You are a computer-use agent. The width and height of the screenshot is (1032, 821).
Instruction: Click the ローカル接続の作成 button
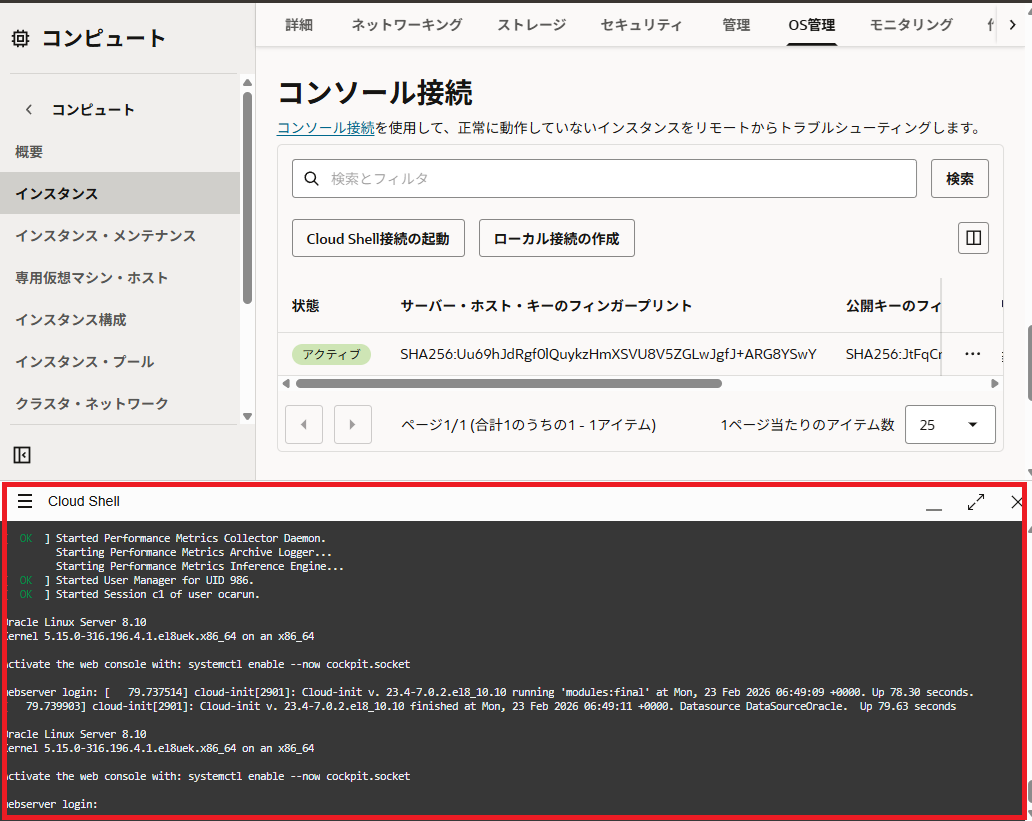(x=556, y=239)
